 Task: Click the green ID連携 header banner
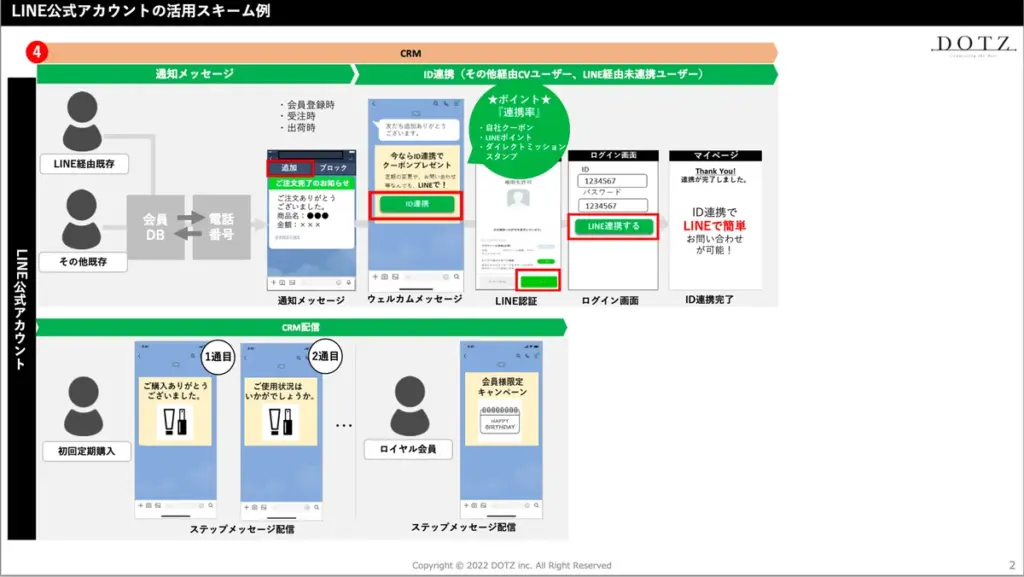point(566,74)
